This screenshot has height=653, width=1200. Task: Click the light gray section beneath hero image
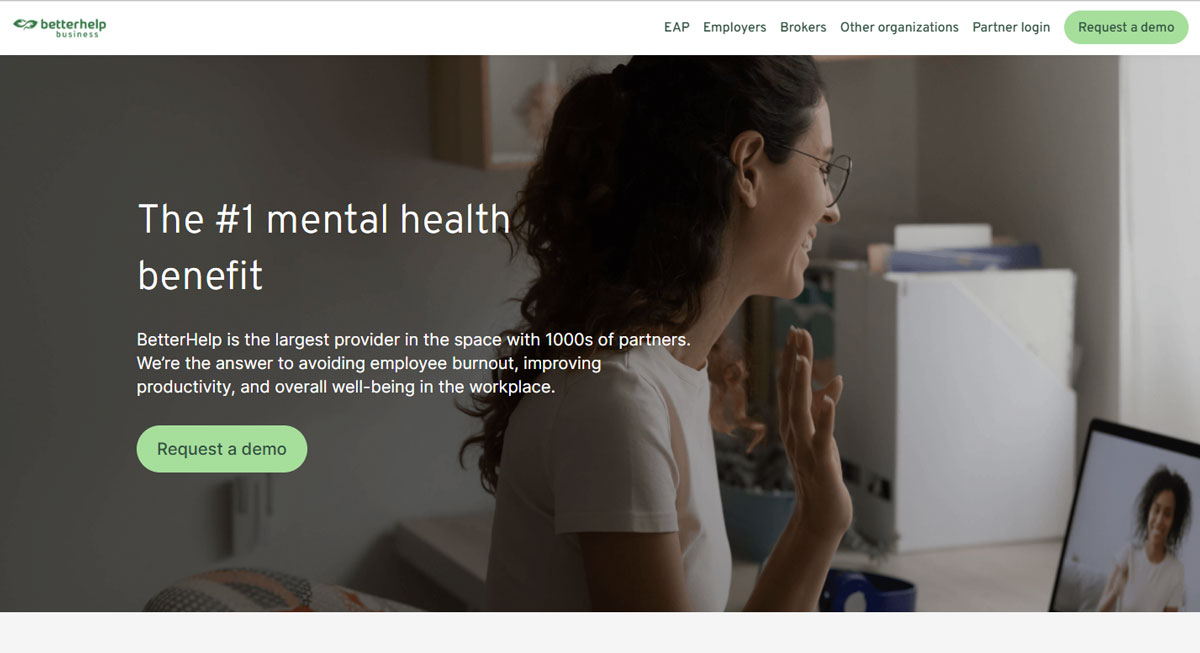[600, 632]
